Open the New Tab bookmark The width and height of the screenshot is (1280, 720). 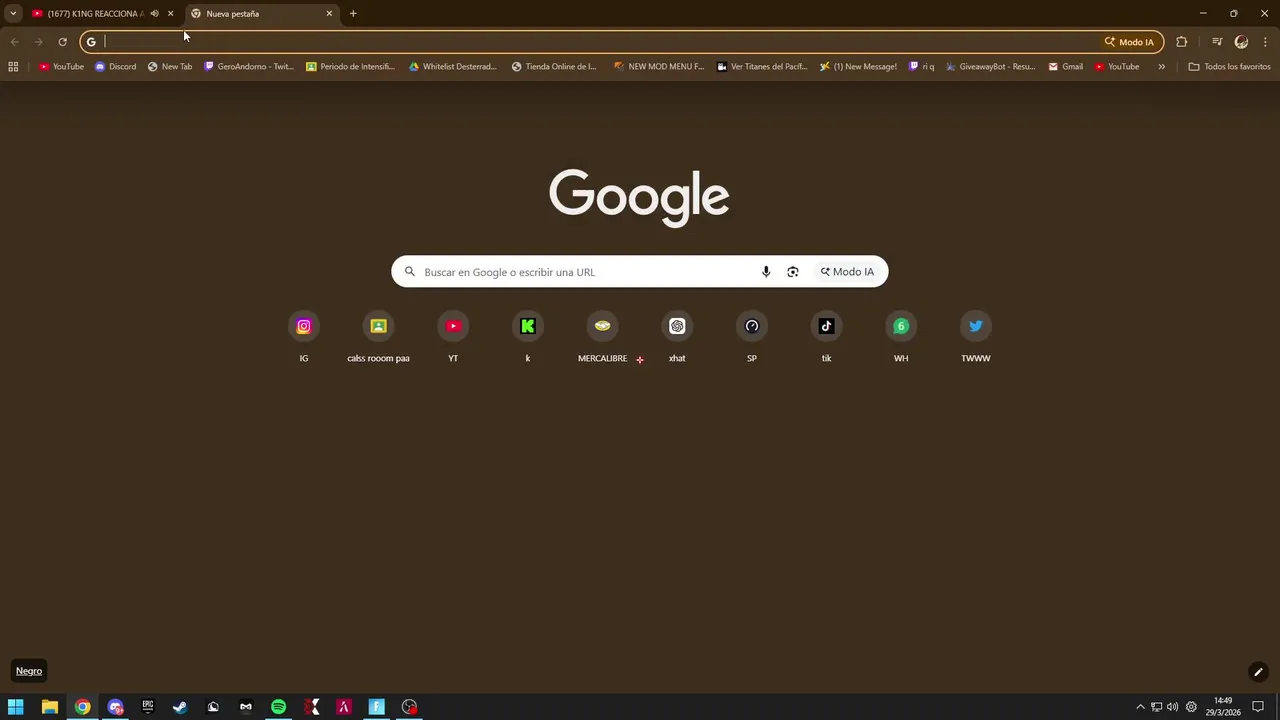coord(170,67)
